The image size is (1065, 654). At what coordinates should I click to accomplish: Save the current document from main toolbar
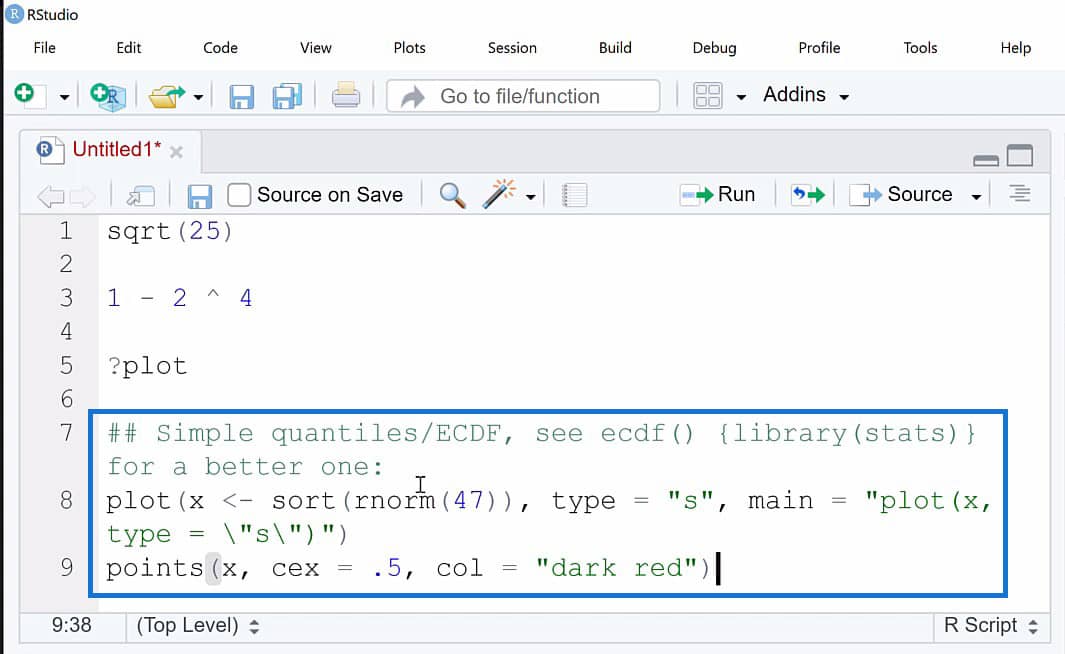pyautogui.click(x=241, y=96)
